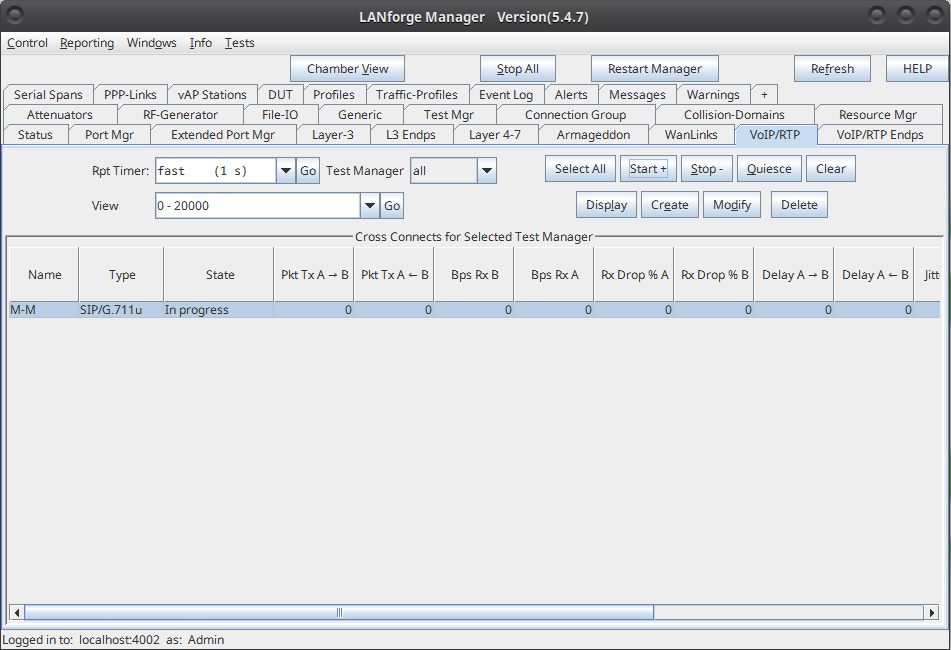This screenshot has width=951, height=650.
Task: Select the Resource Mgr tab
Action: 878,115
